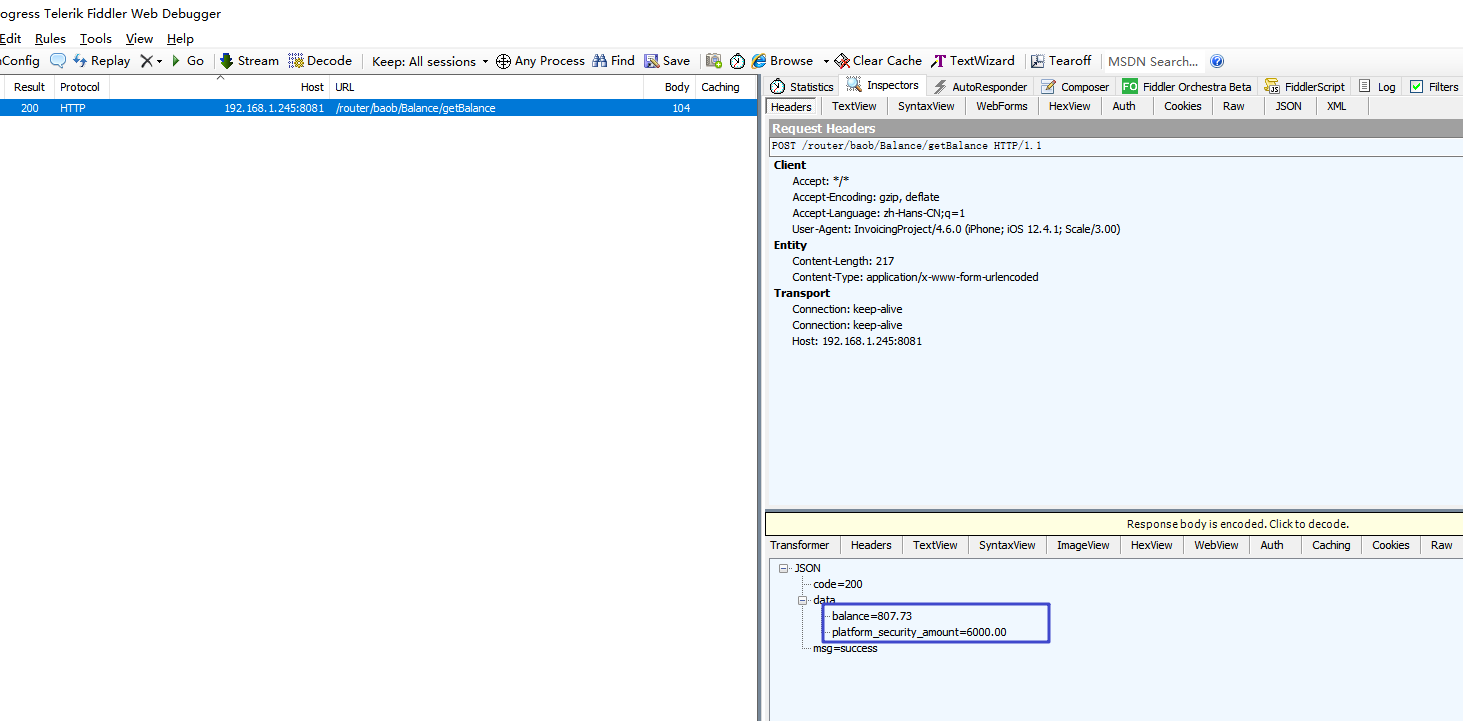Open the FiddlerScript tab
This screenshot has height=721, width=1463.
point(1305,87)
